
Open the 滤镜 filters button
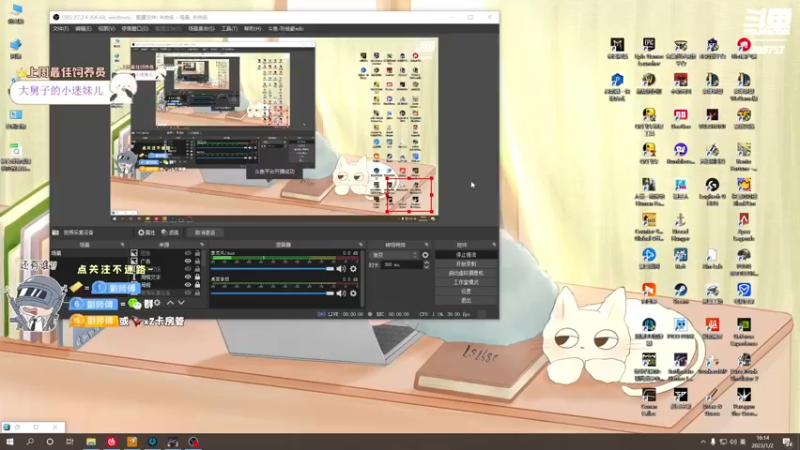(x=170, y=233)
